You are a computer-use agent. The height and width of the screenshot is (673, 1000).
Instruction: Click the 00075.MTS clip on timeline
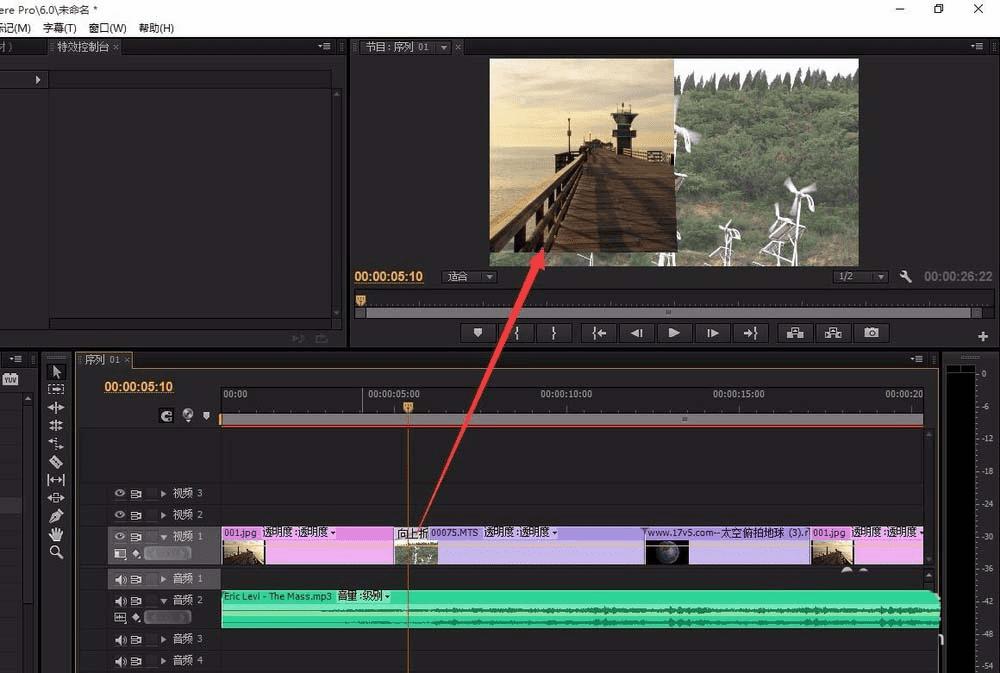coord(540,548)
